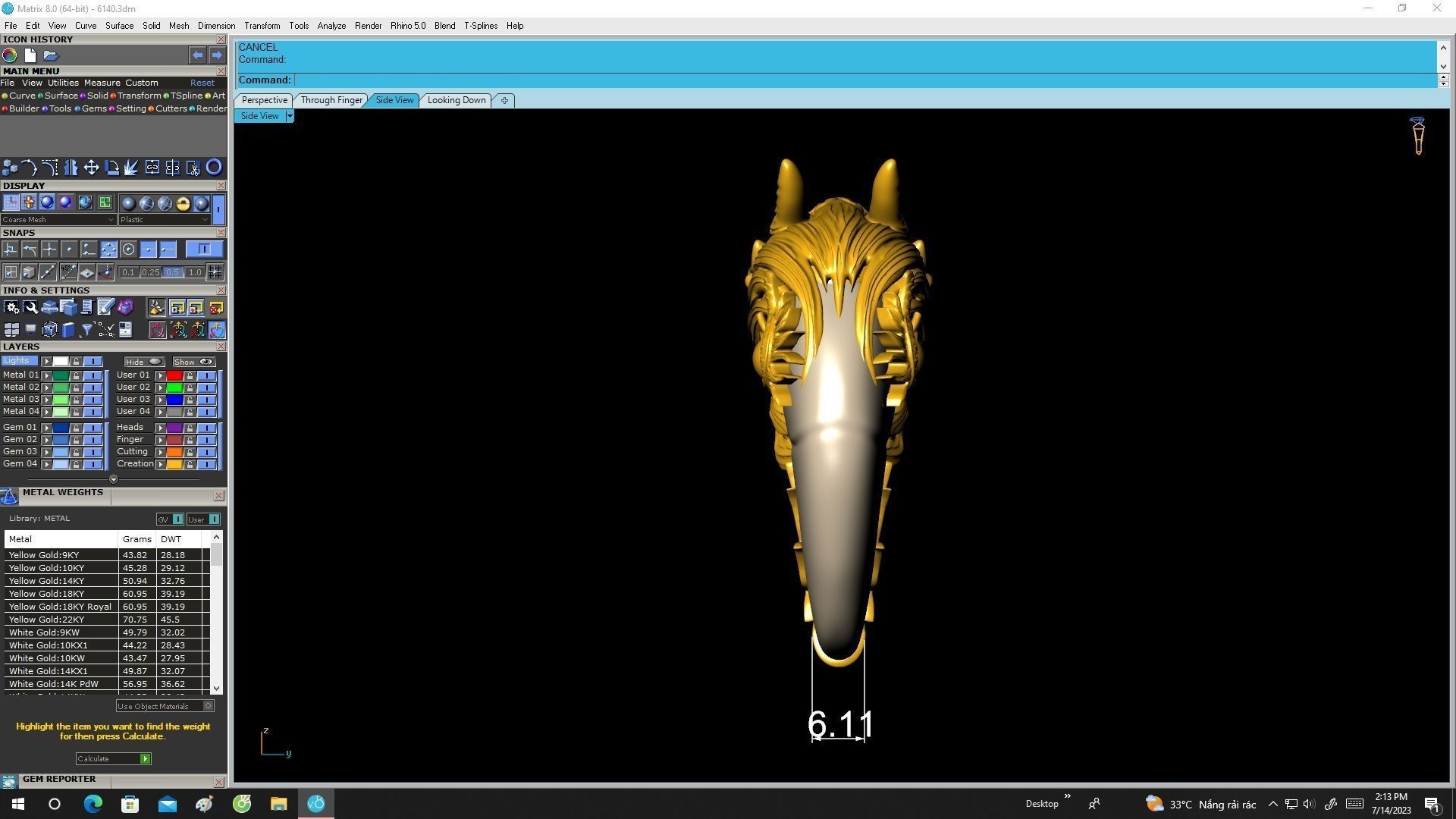
Task: Open the Use Object Materials dropdown
Action: coord(165,706)
